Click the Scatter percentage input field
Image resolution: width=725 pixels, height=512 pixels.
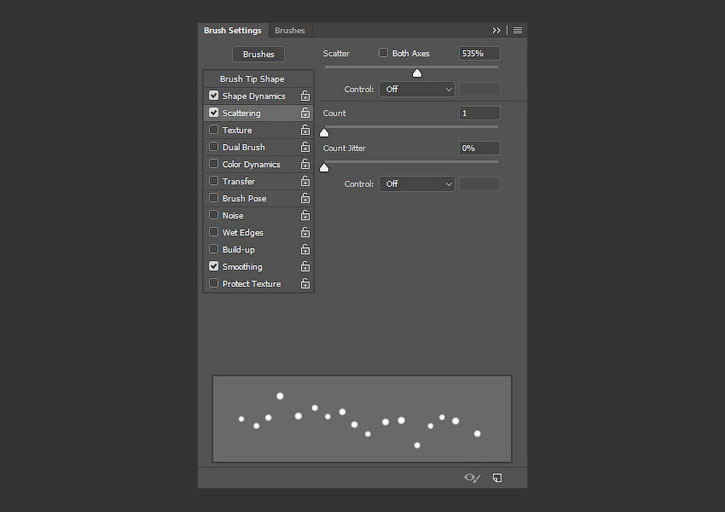(x=479, y=53)
